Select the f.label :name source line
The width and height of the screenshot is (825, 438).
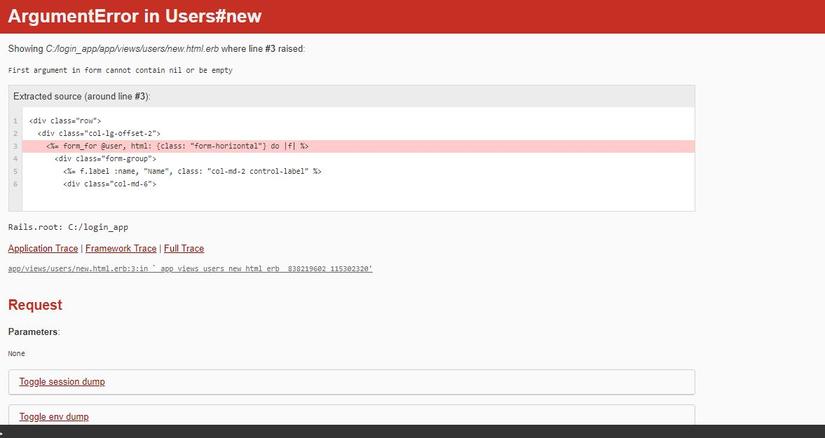coord(192,172)
